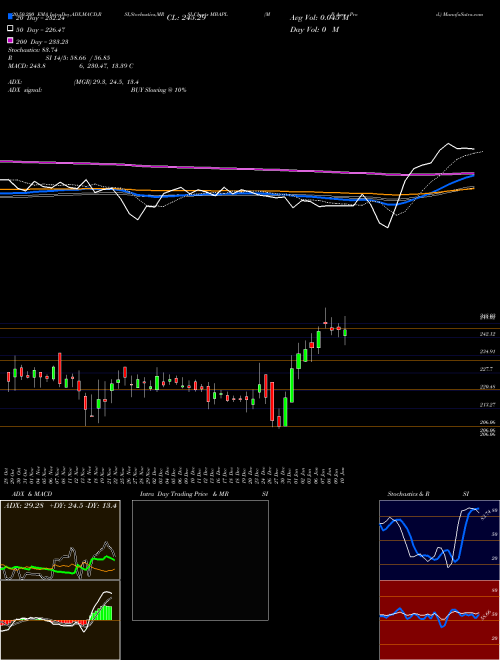The height and width of the screenshot is (660, 500).
Task: Click the 'MACD: 243.8' values line
Action: click(x=71, y=66)
